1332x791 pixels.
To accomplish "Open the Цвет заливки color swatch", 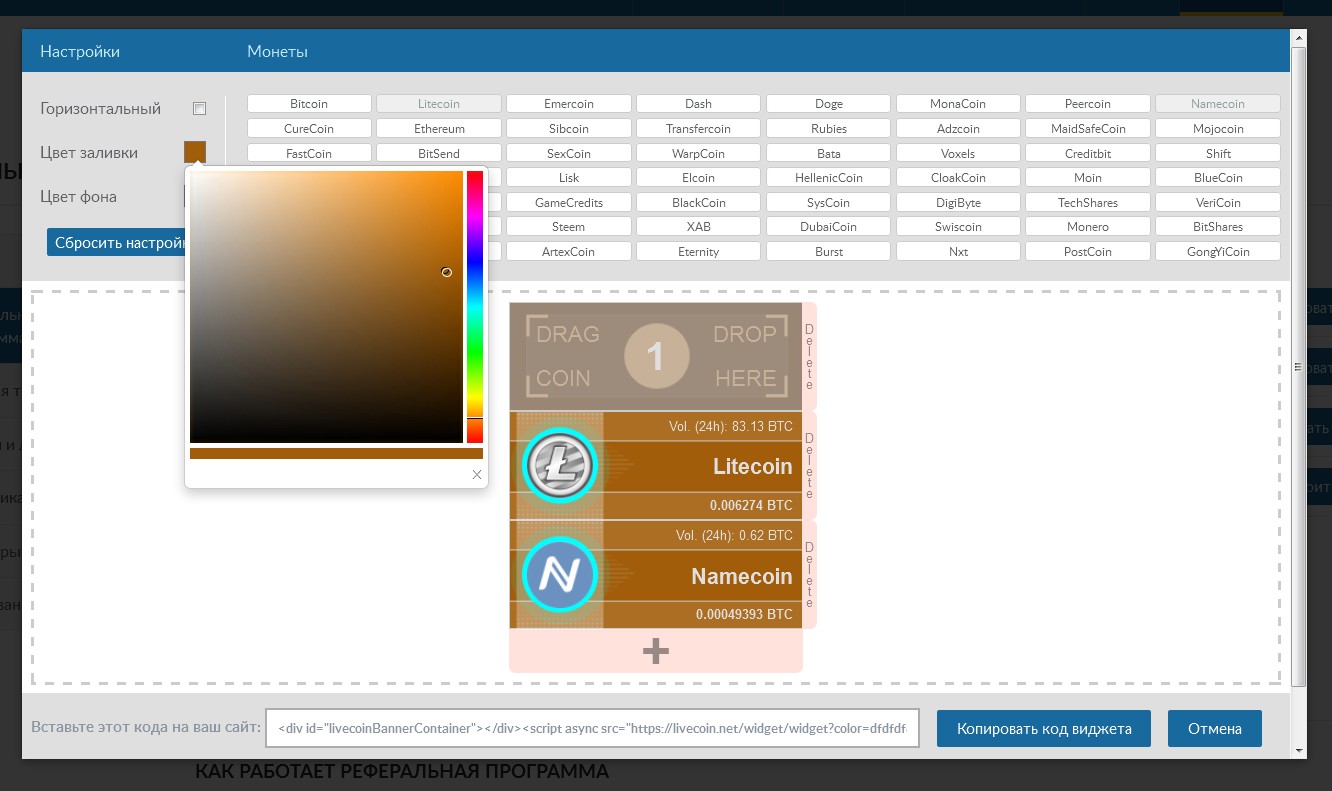I will [x=195, y=152].
